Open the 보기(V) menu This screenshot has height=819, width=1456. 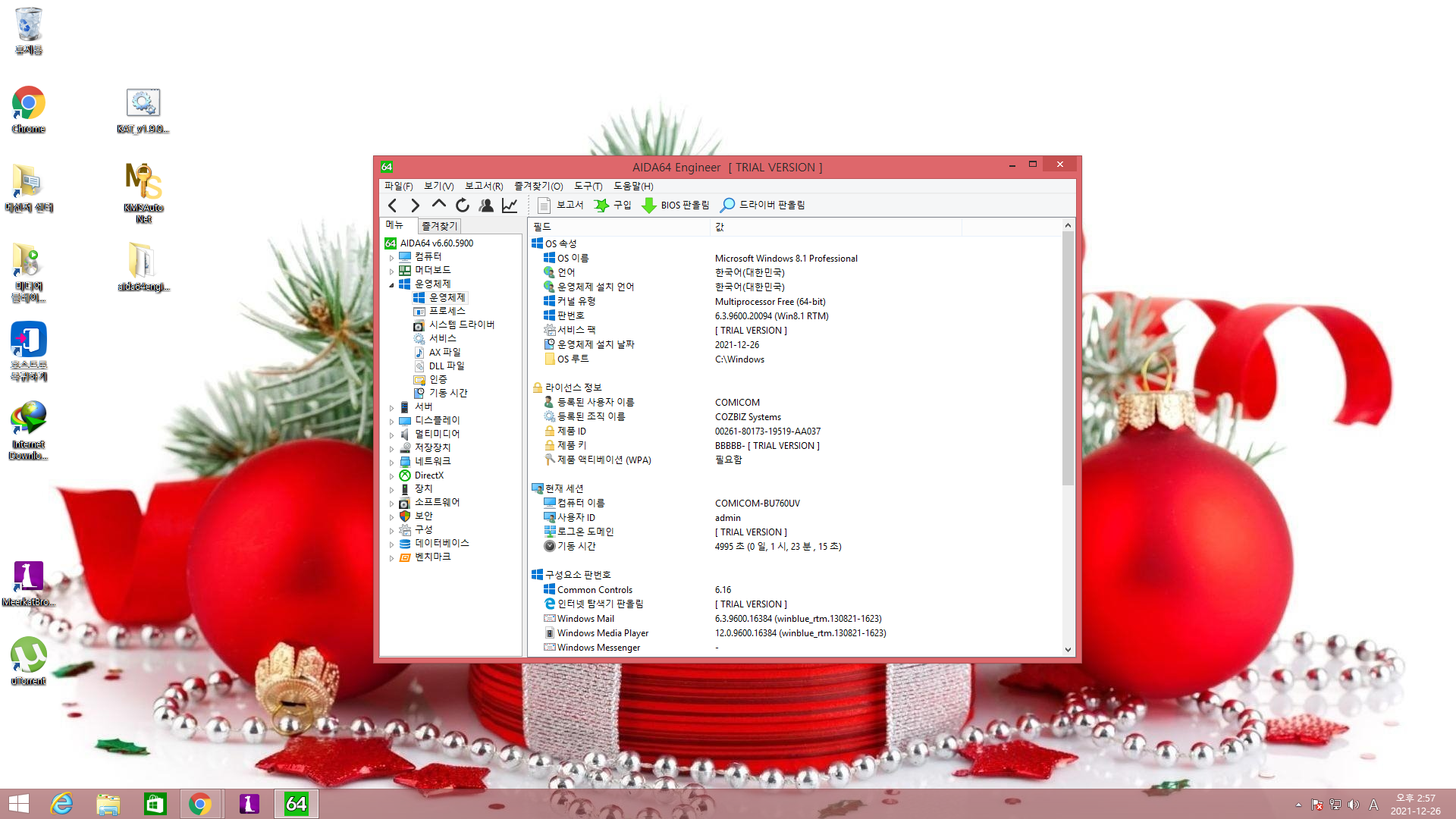[x=438, y=186]
